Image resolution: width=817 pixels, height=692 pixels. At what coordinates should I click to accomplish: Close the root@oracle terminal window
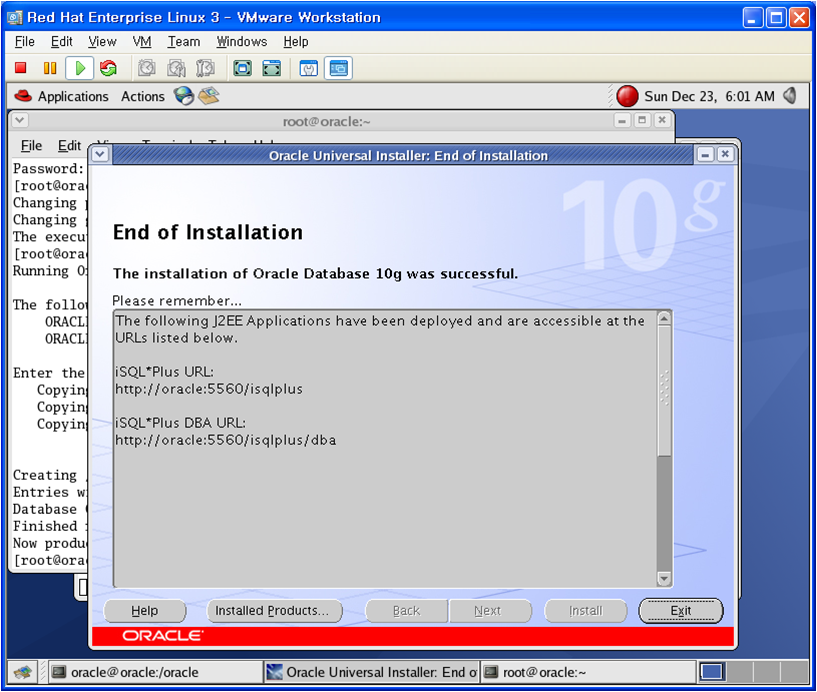(x=662, y=121)
